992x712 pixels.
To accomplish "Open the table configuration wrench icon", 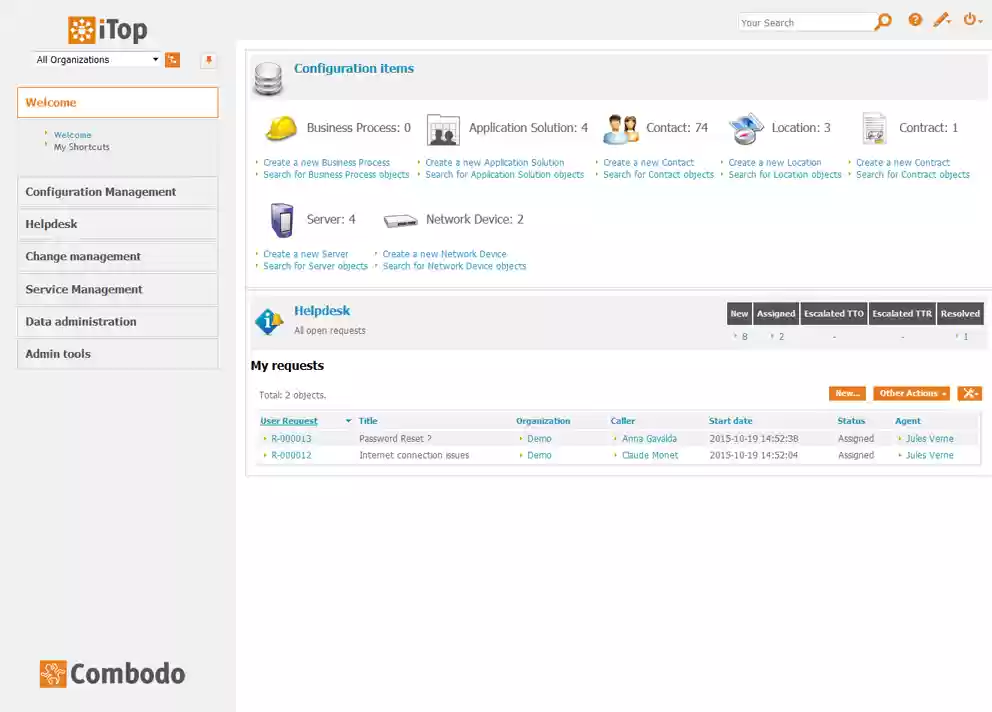I will tap(968, 393).
